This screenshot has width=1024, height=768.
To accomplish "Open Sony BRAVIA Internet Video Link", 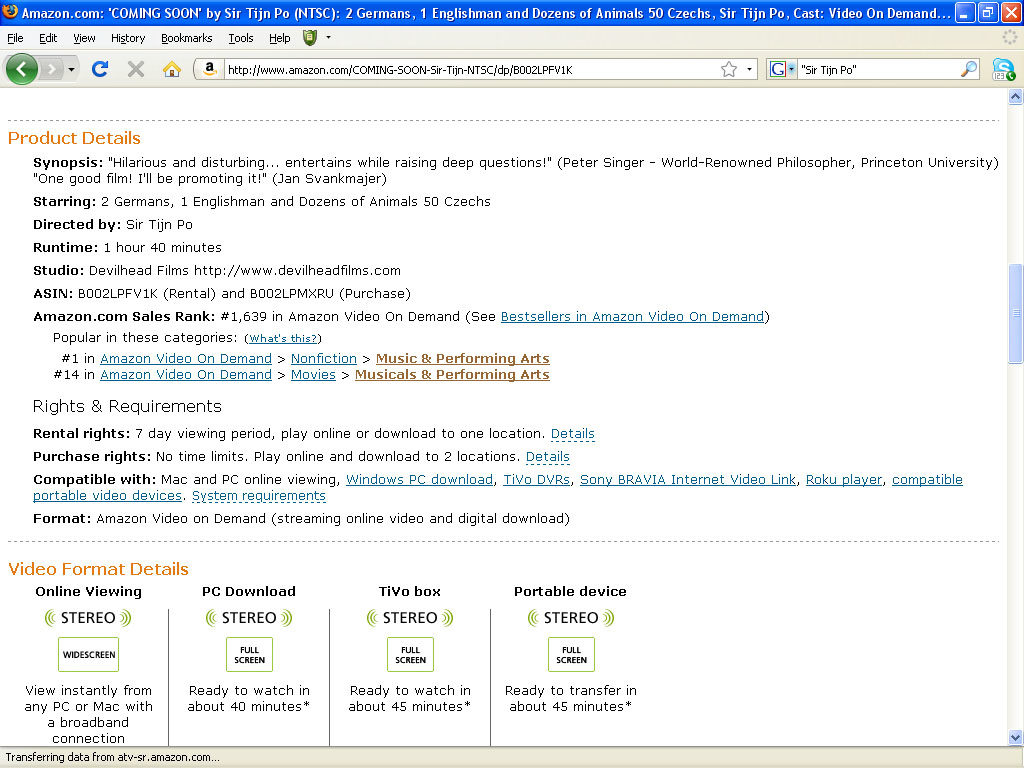I will click(688, 479).
